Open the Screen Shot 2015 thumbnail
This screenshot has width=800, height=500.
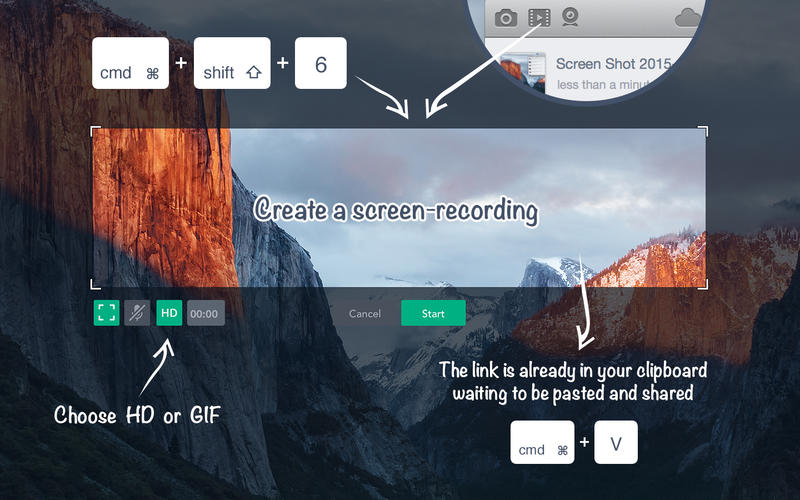point(529,72)
